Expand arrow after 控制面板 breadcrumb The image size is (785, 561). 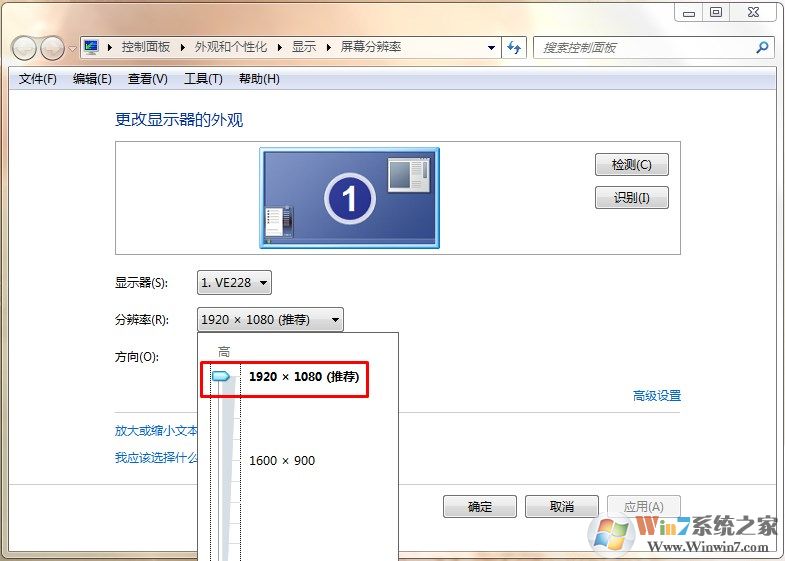click(182, 48)
